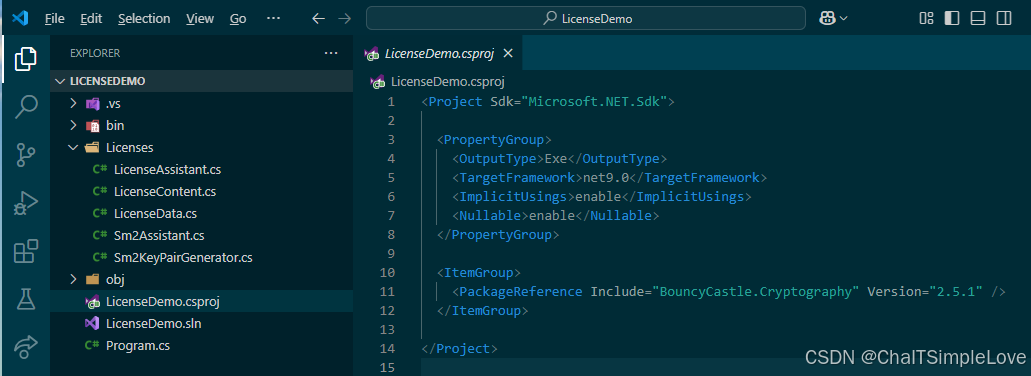Show more menus via the ellipsis

click(x=274, y=18)
